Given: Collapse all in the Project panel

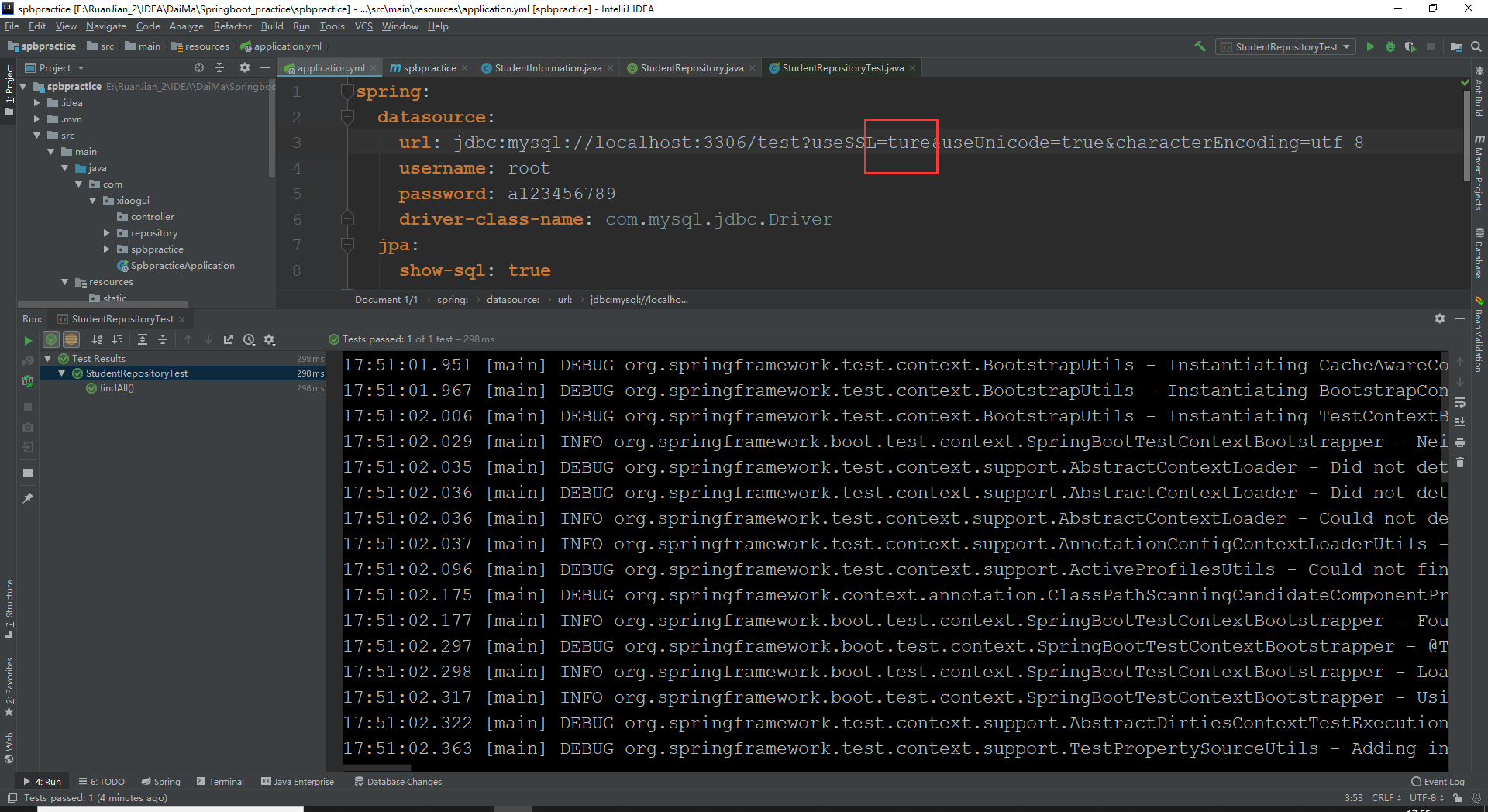Looking at the screenshot, I should point(219,67).
